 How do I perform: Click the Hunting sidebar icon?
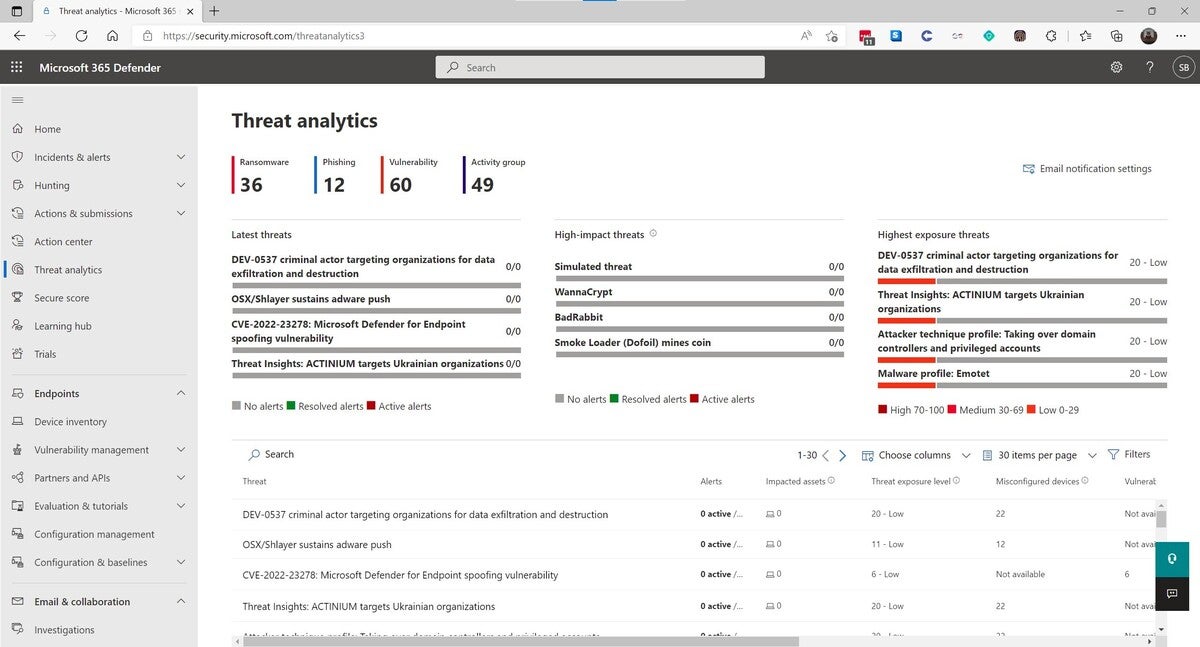17,185
